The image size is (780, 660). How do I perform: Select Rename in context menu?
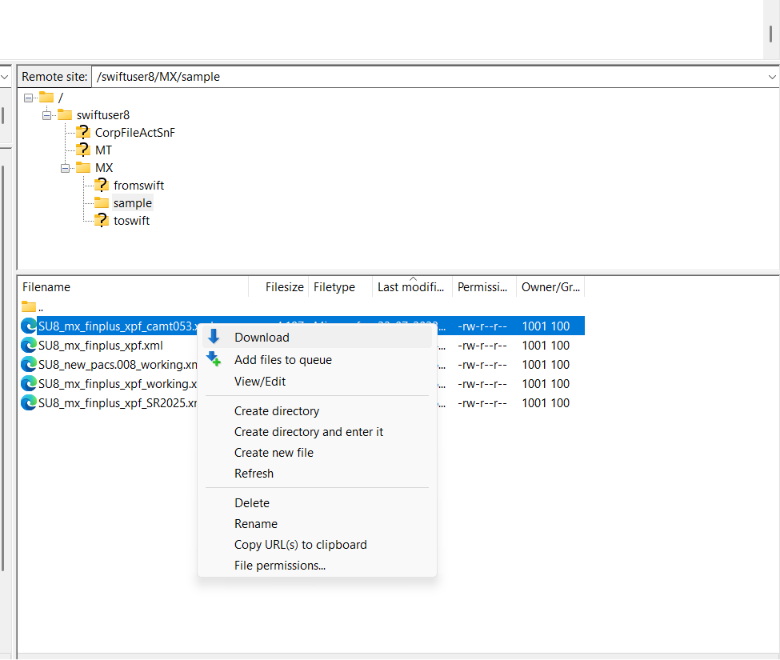tap(317, 524)
